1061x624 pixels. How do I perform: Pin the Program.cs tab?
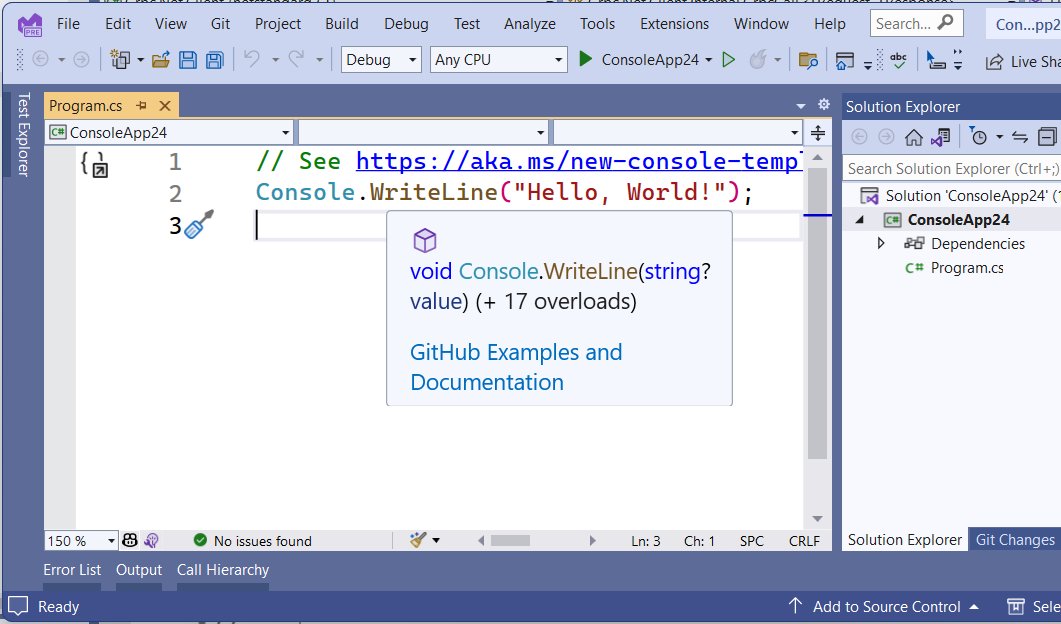(x=141, y=106)
